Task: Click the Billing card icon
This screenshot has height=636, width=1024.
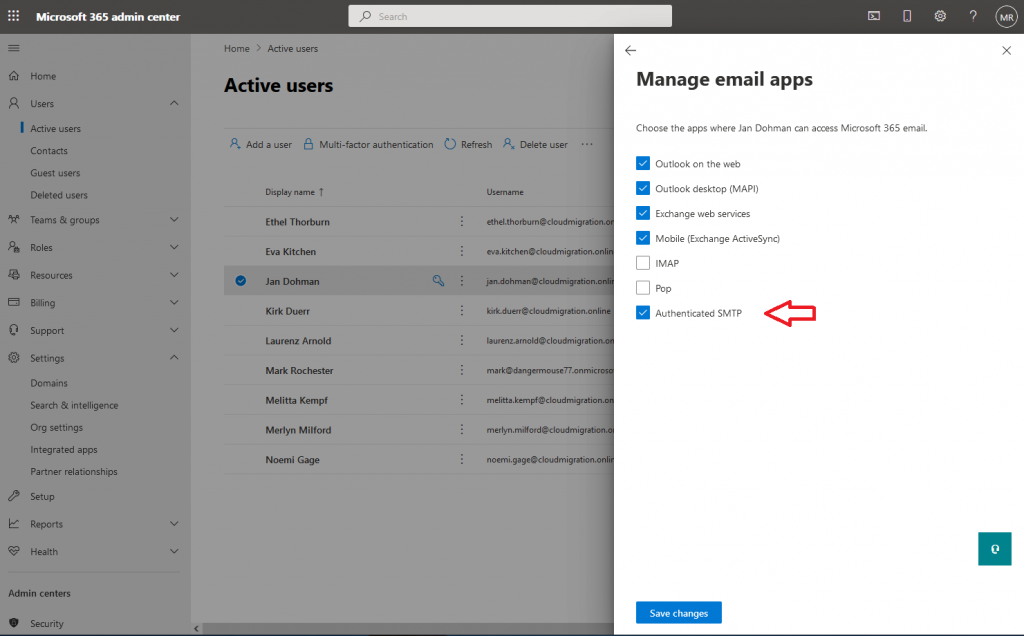Action: click(x=14, y=302)
